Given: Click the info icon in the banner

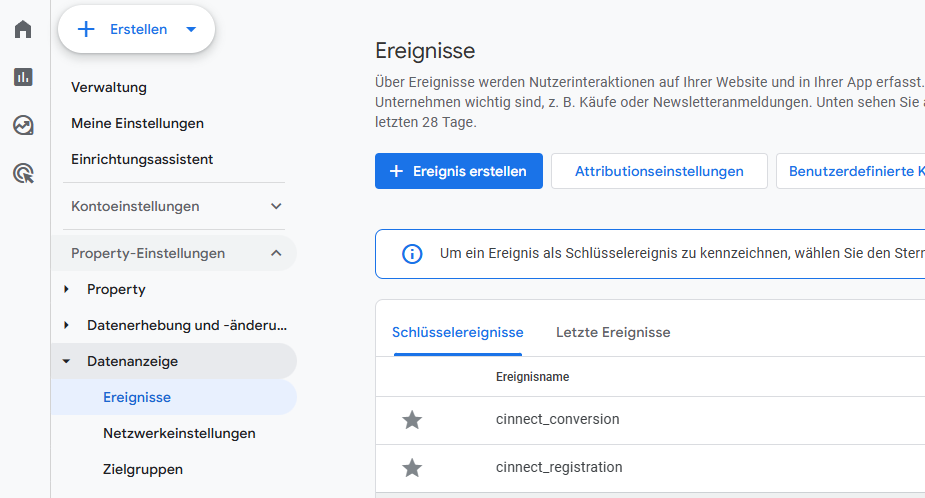Looking at the screenshot, I should tap(412, 254).
